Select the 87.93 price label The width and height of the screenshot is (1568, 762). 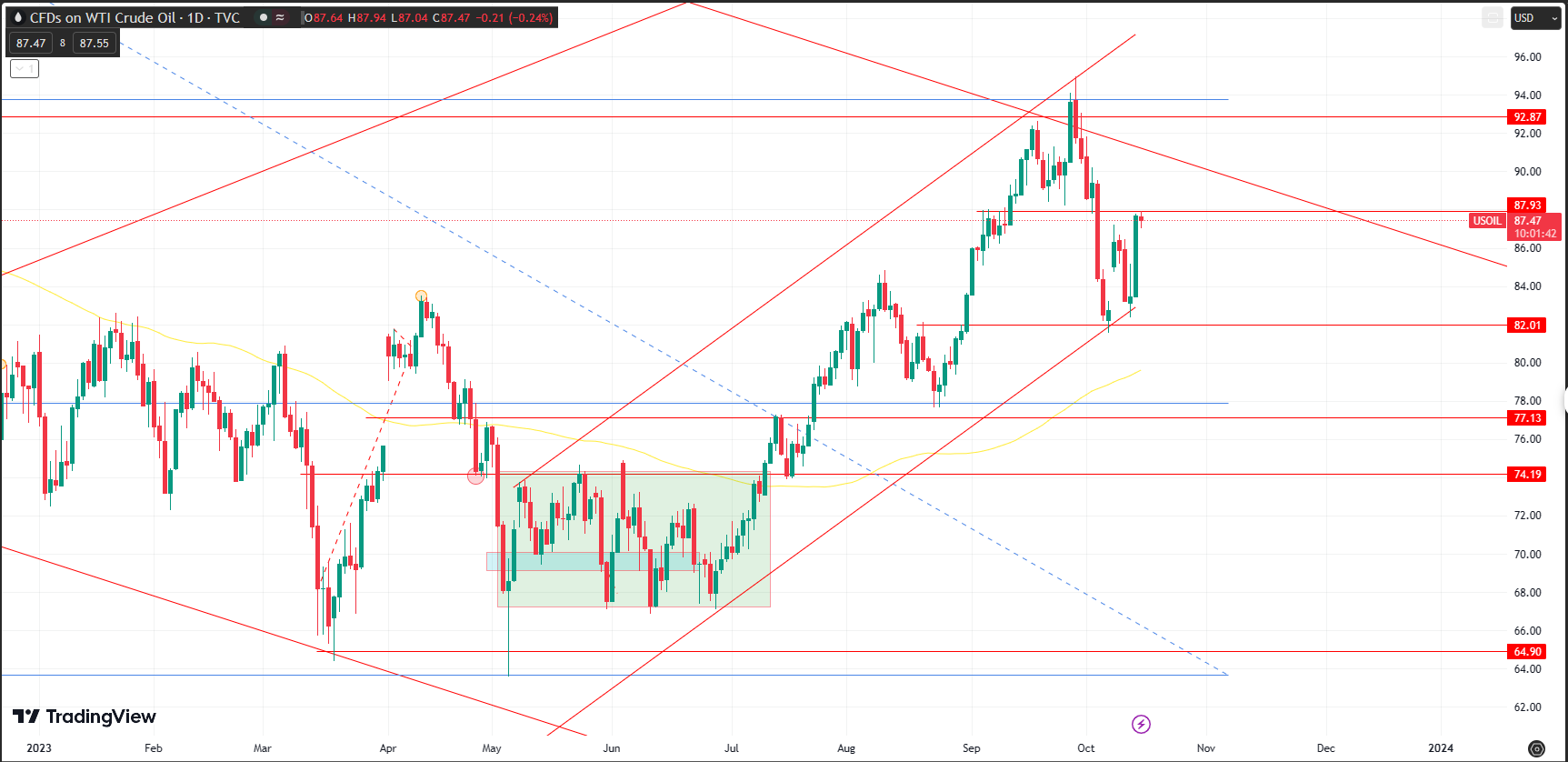[x=1527, y=205]
